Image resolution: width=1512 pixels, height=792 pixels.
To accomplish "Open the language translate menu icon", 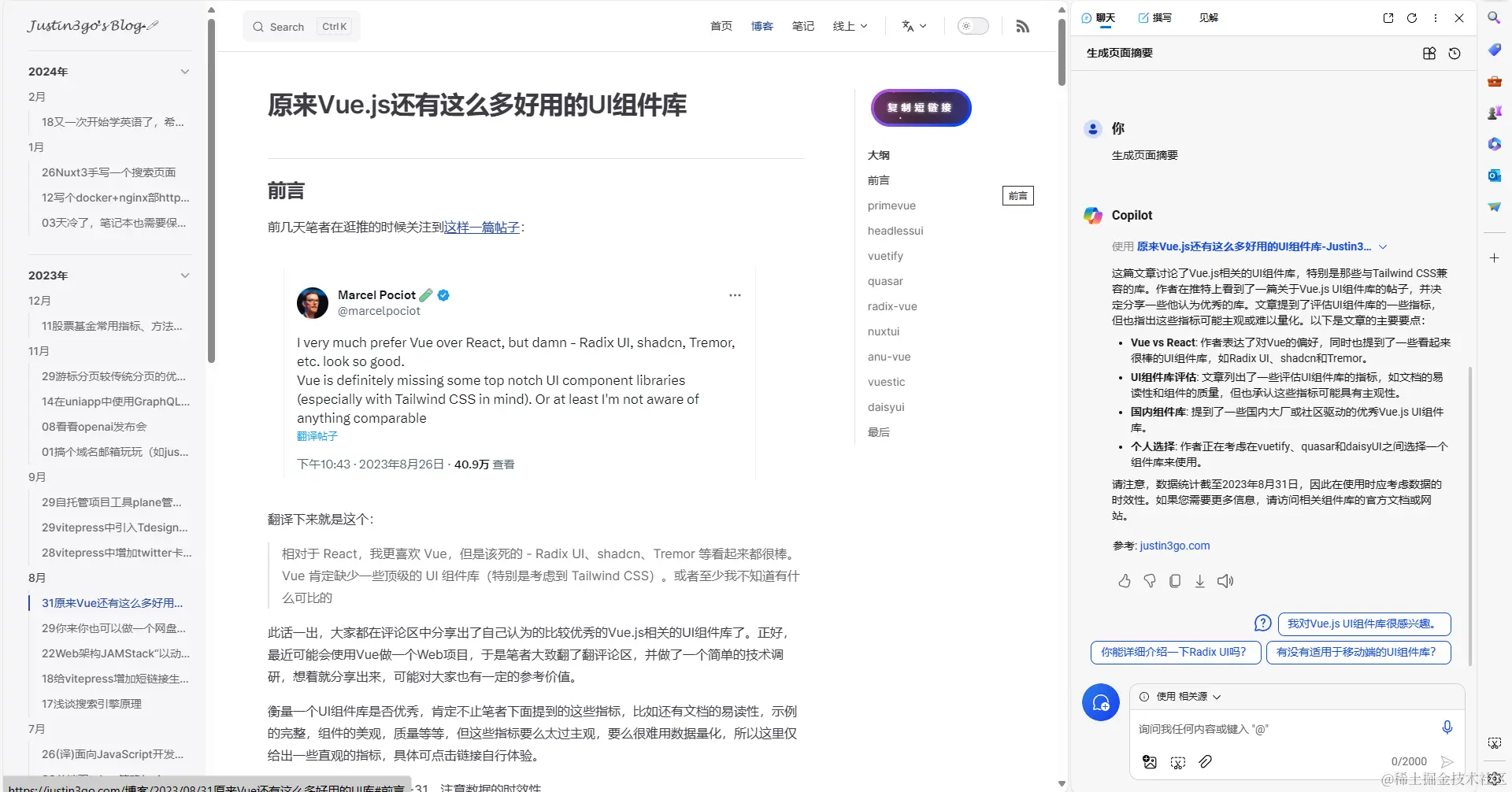I will tap(913, 26).
